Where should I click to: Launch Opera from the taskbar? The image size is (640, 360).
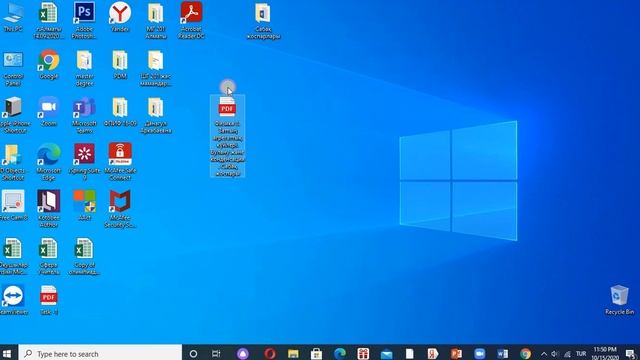(269, 353)
